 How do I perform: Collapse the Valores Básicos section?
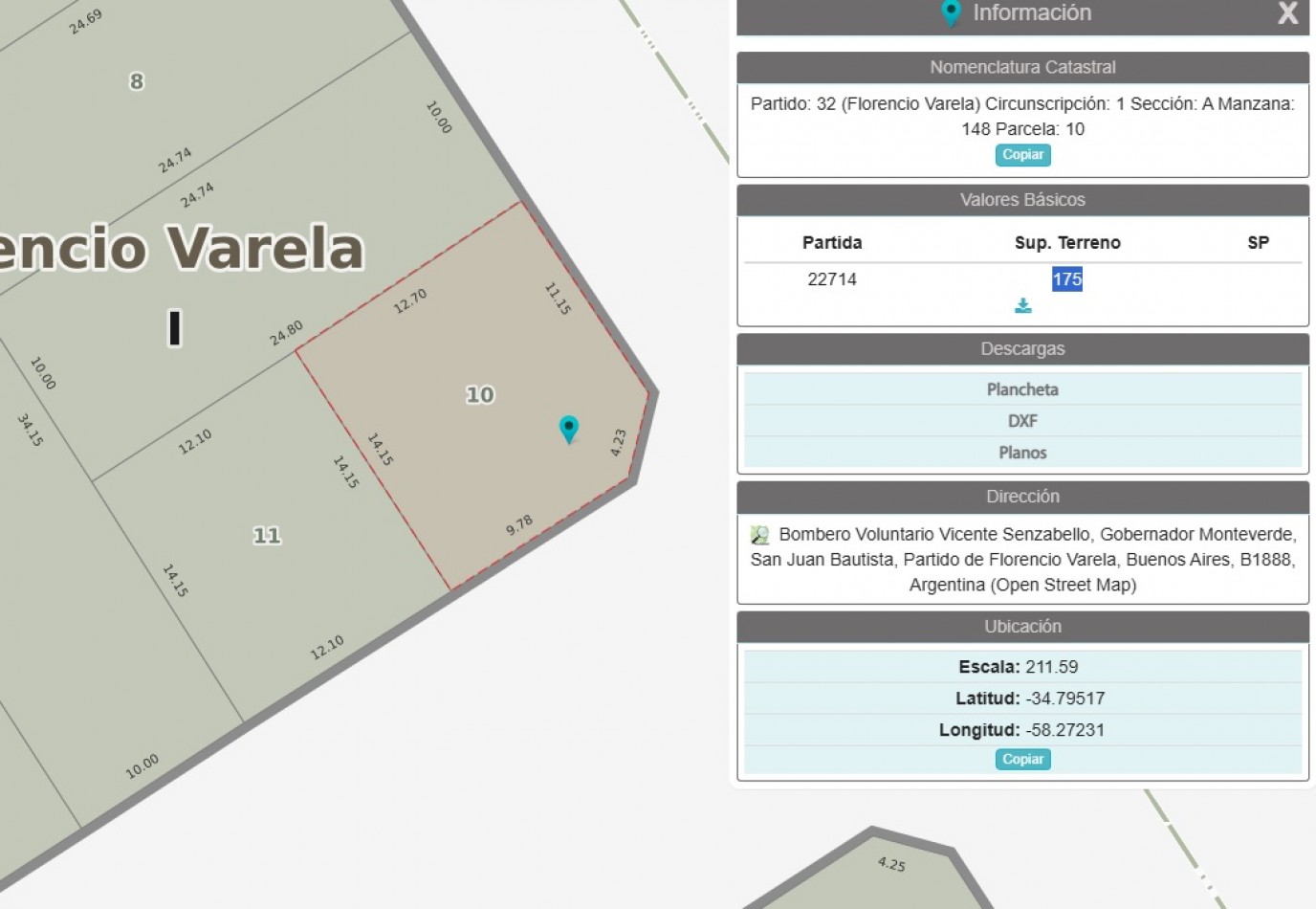click(1022, 199)
